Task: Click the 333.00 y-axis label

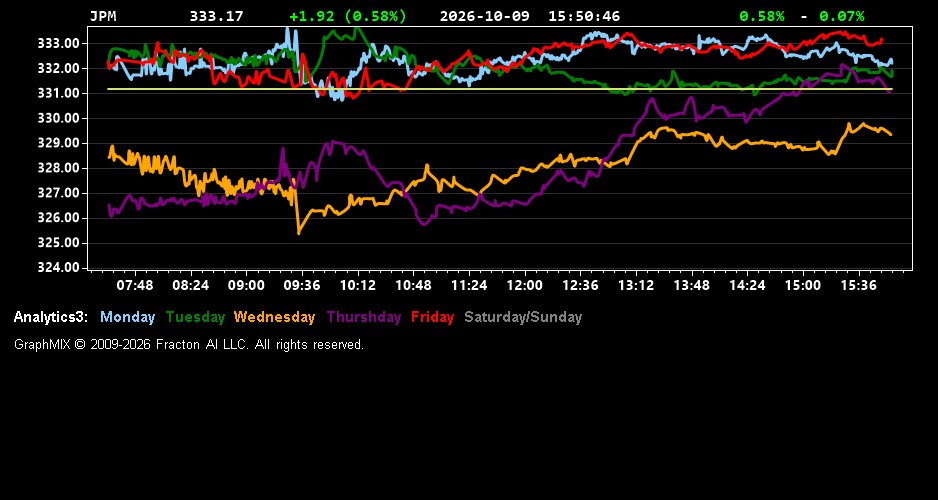Action: coord(59,44)
